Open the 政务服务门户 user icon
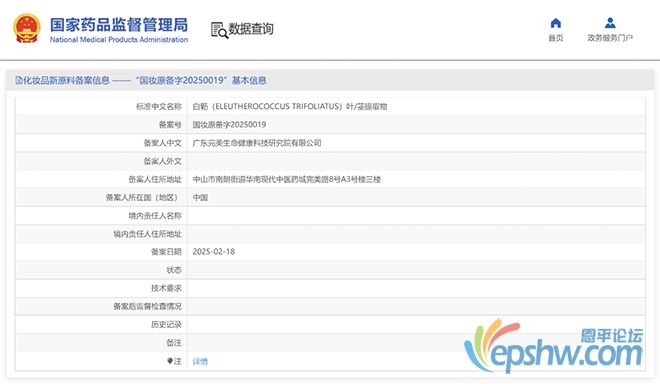Screen dimensions: 660x384 point(610,23)
